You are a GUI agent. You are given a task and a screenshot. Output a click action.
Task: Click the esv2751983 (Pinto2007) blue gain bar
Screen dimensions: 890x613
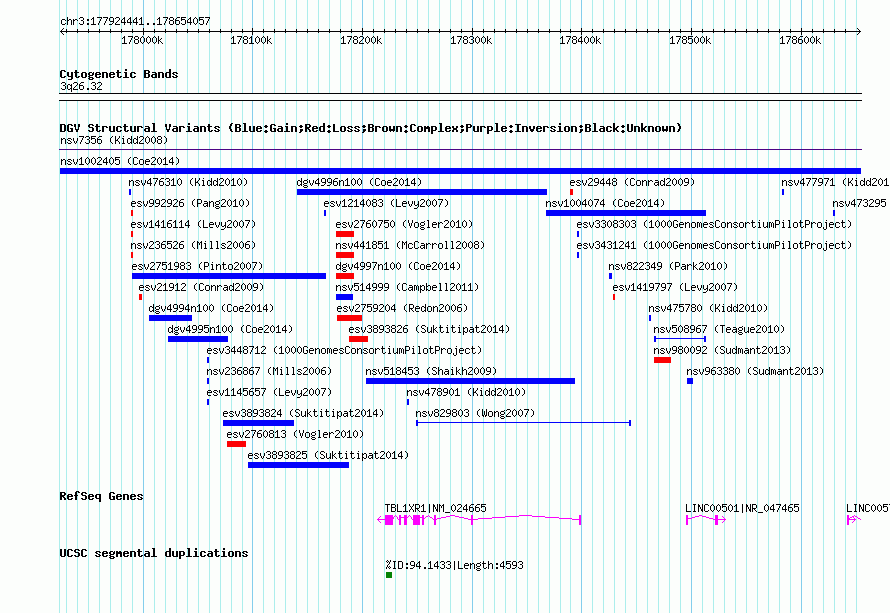[229, 276]
